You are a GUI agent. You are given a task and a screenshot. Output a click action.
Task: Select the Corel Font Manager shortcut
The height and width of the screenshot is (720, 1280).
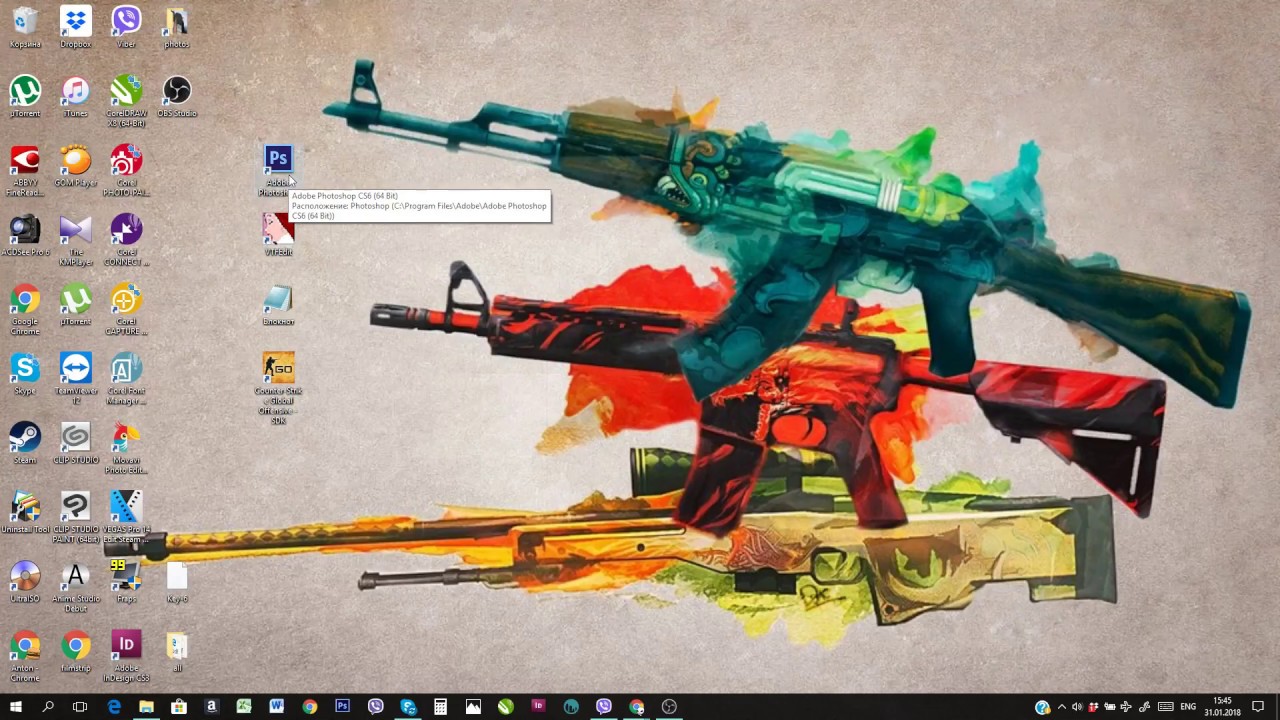pyautogui.click(x=126, y=378)
